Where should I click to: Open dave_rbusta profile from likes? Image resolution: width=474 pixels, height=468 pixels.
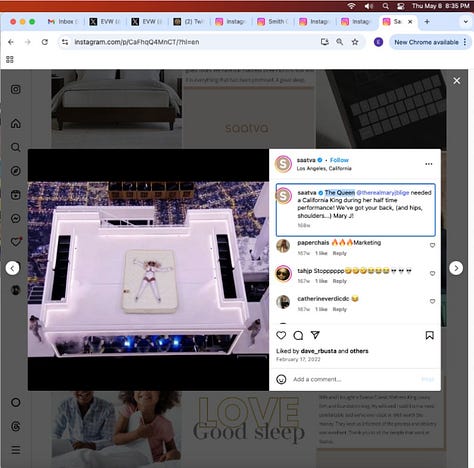click(x=318, y=351)
